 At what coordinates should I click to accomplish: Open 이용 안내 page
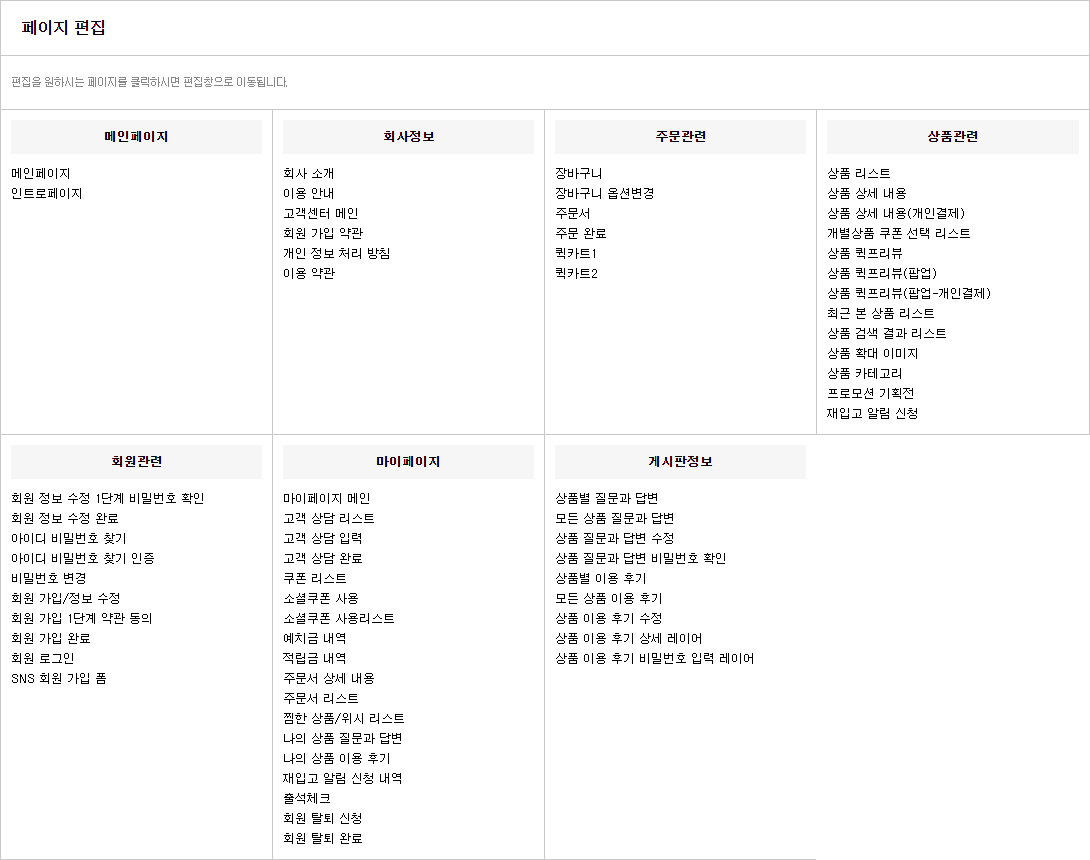click(x=309, y=193)
